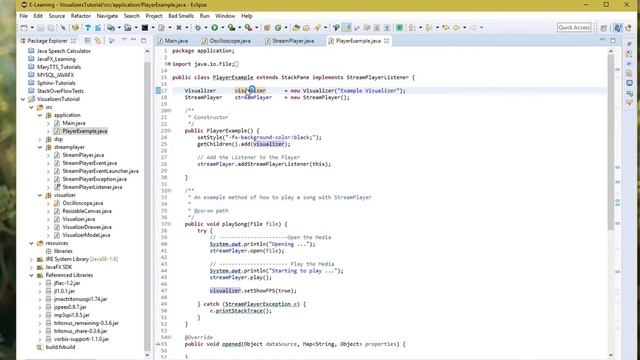
Task: Click the Previous Annotation toolbar icon
Action: [429, 27]
